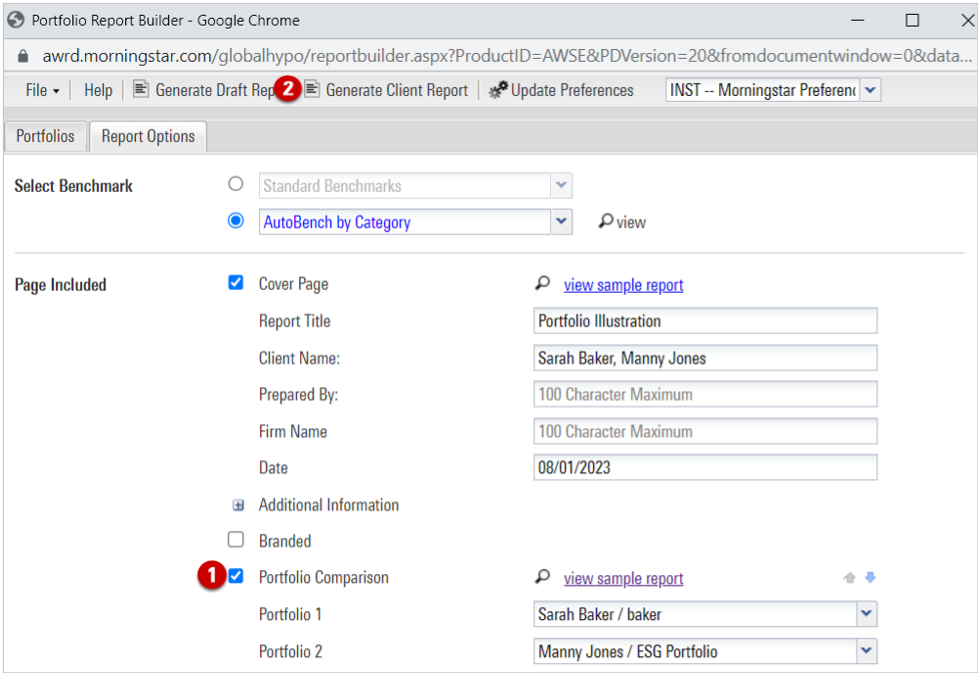Click magnifier icon next to Cover Page sample
This screenshot has width=978, height=673.
tap(543, 284)
